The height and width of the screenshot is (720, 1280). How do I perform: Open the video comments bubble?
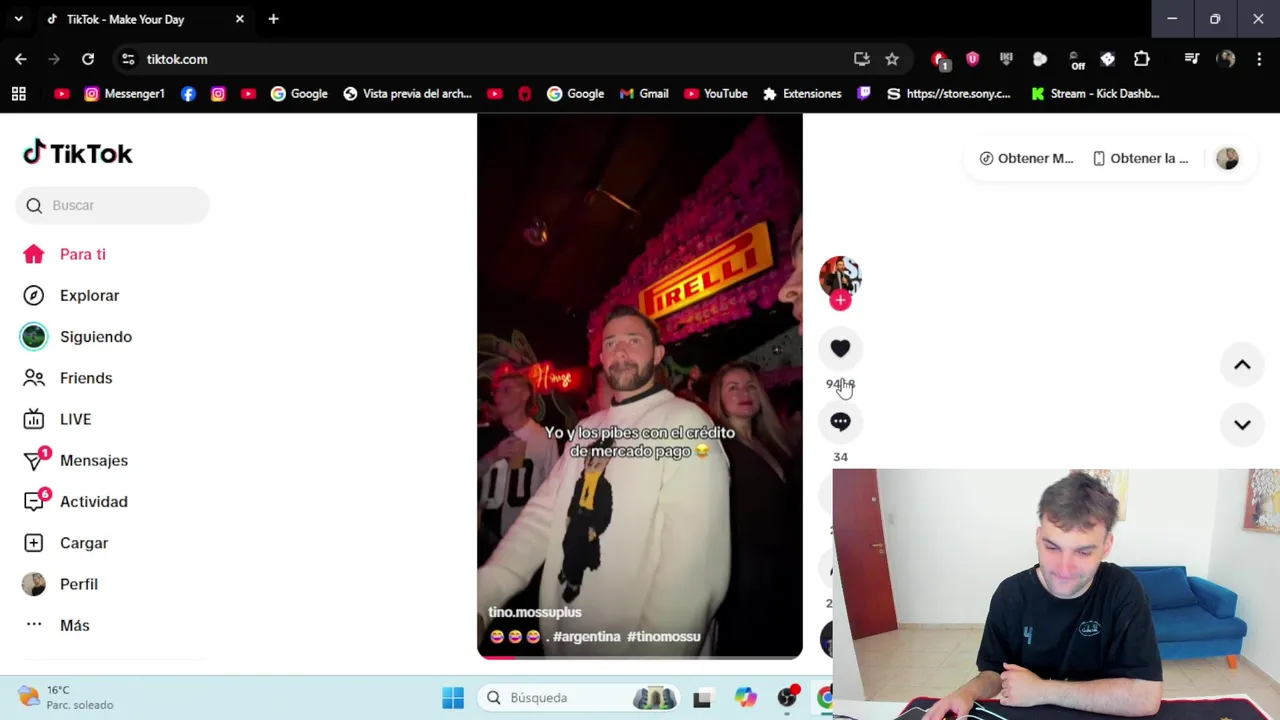tap(840, 422)
